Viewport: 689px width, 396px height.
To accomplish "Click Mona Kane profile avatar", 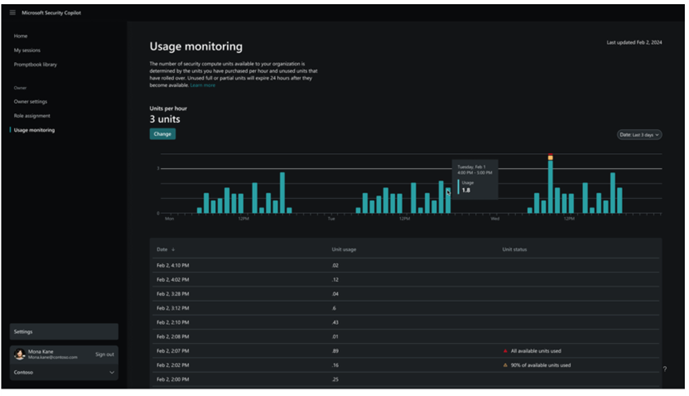I will click(x=19, y=354).
